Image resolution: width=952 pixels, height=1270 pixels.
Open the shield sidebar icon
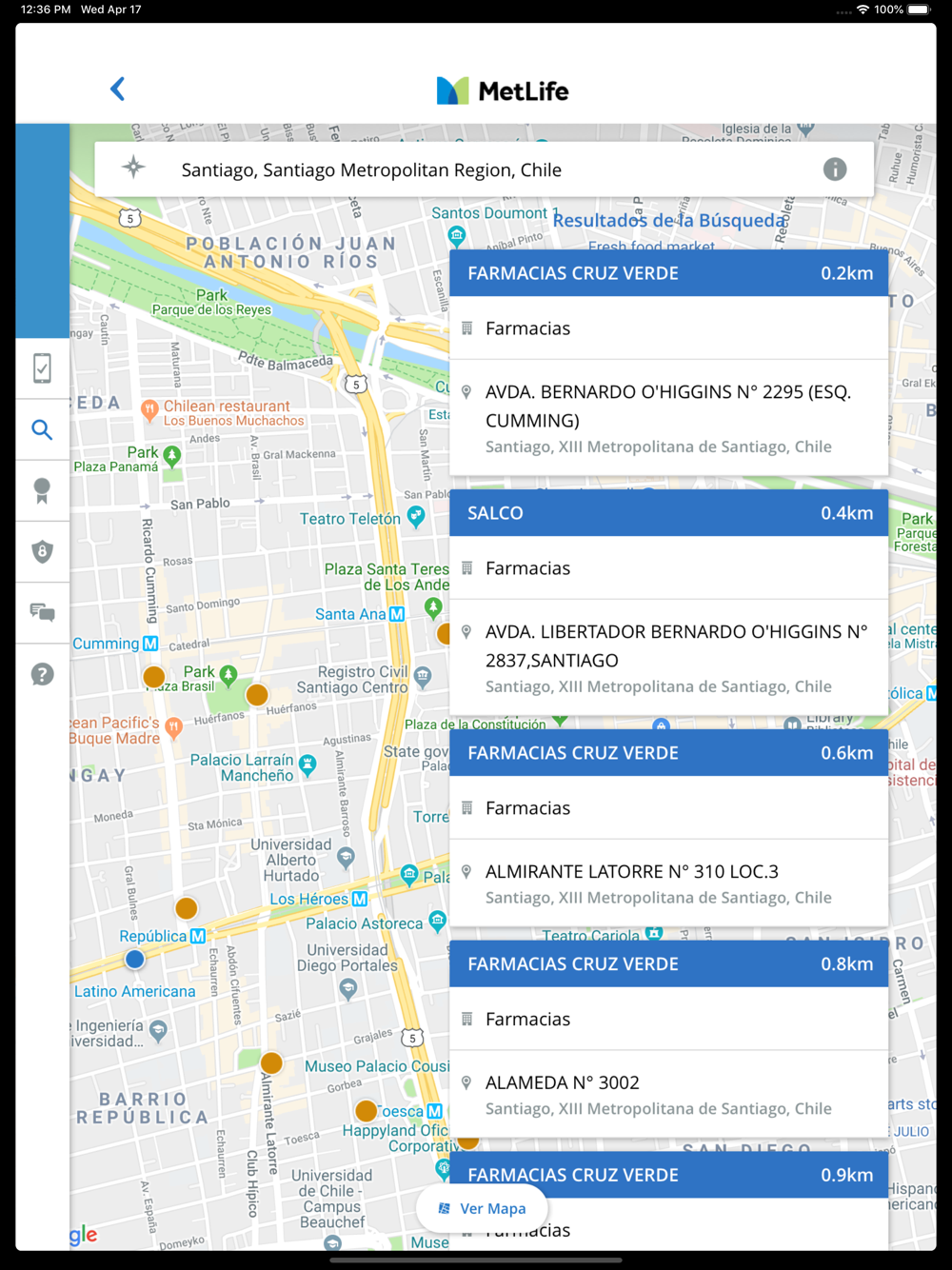pos(42,551)
